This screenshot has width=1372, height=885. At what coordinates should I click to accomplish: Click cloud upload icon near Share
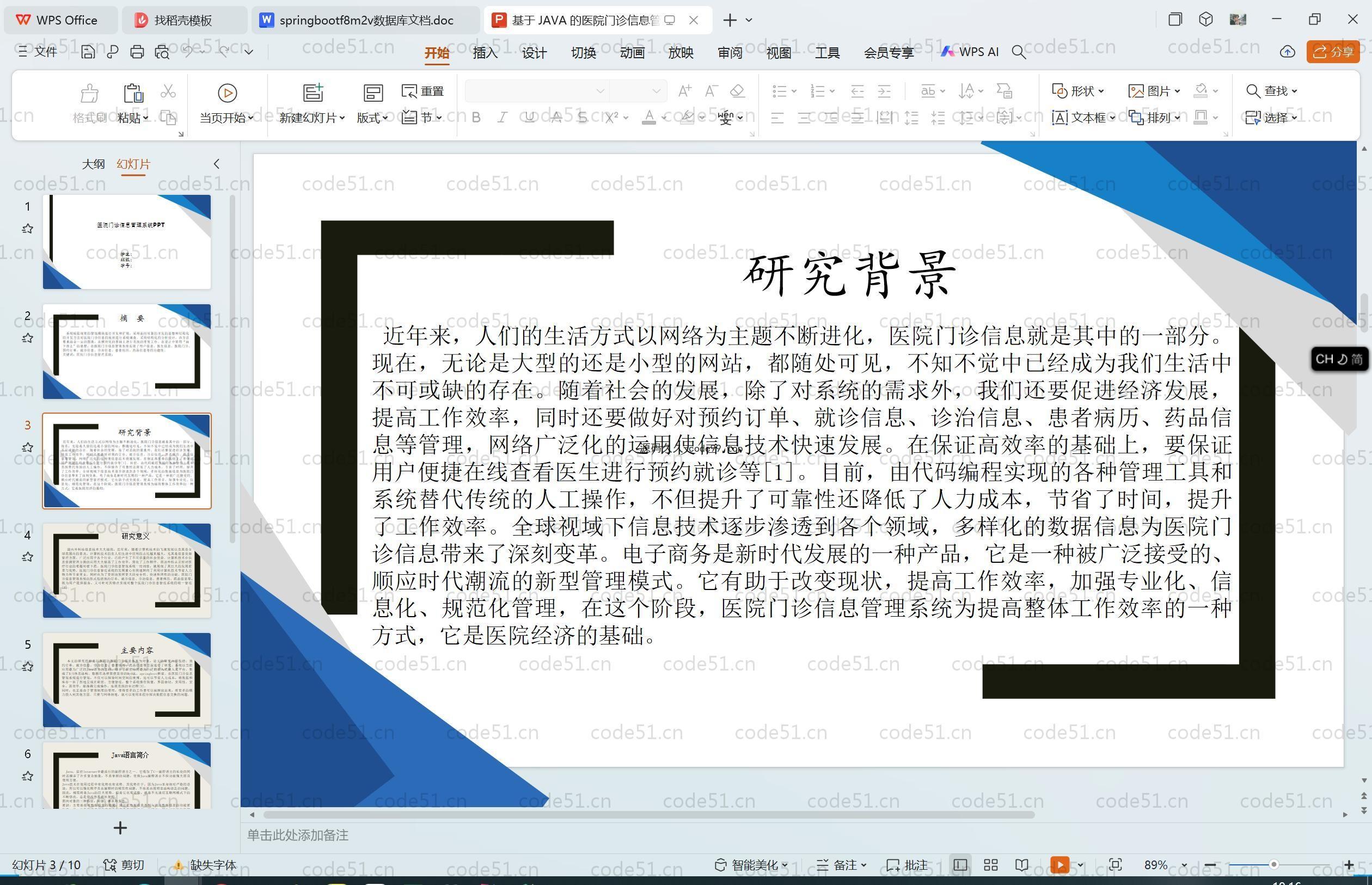click(1287, 52)
